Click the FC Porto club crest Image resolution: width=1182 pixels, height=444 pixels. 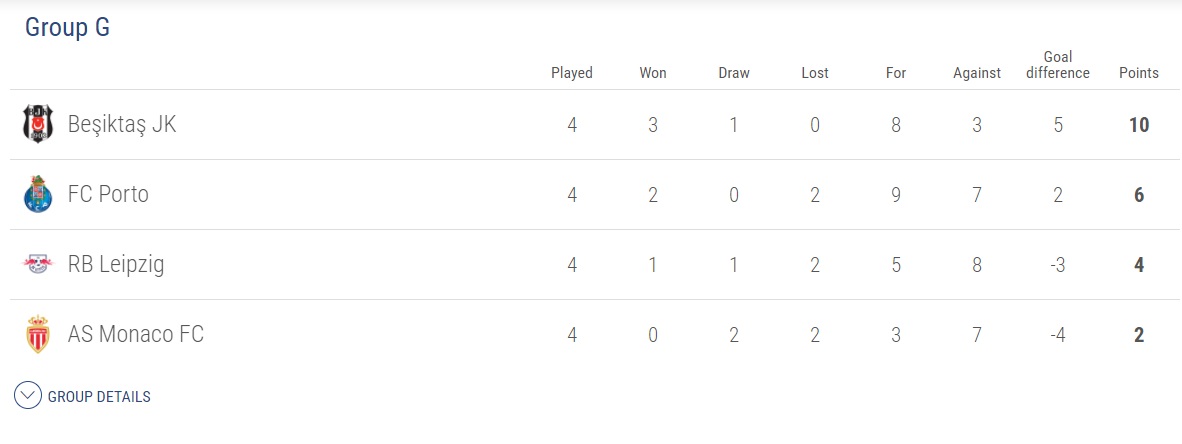(38, 194)
